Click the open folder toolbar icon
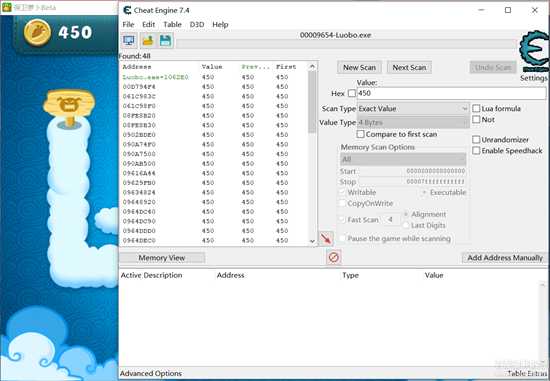 (x=148, y=41)
